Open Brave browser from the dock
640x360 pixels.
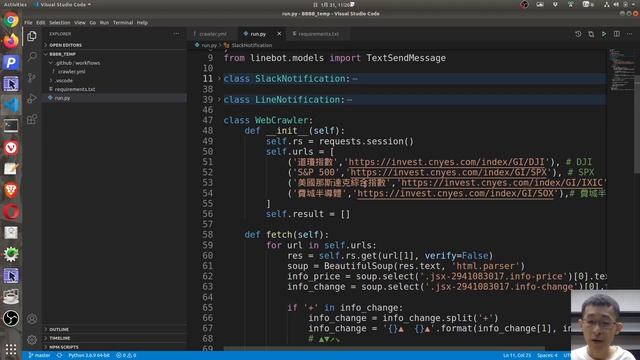click(x=11, y=190)
